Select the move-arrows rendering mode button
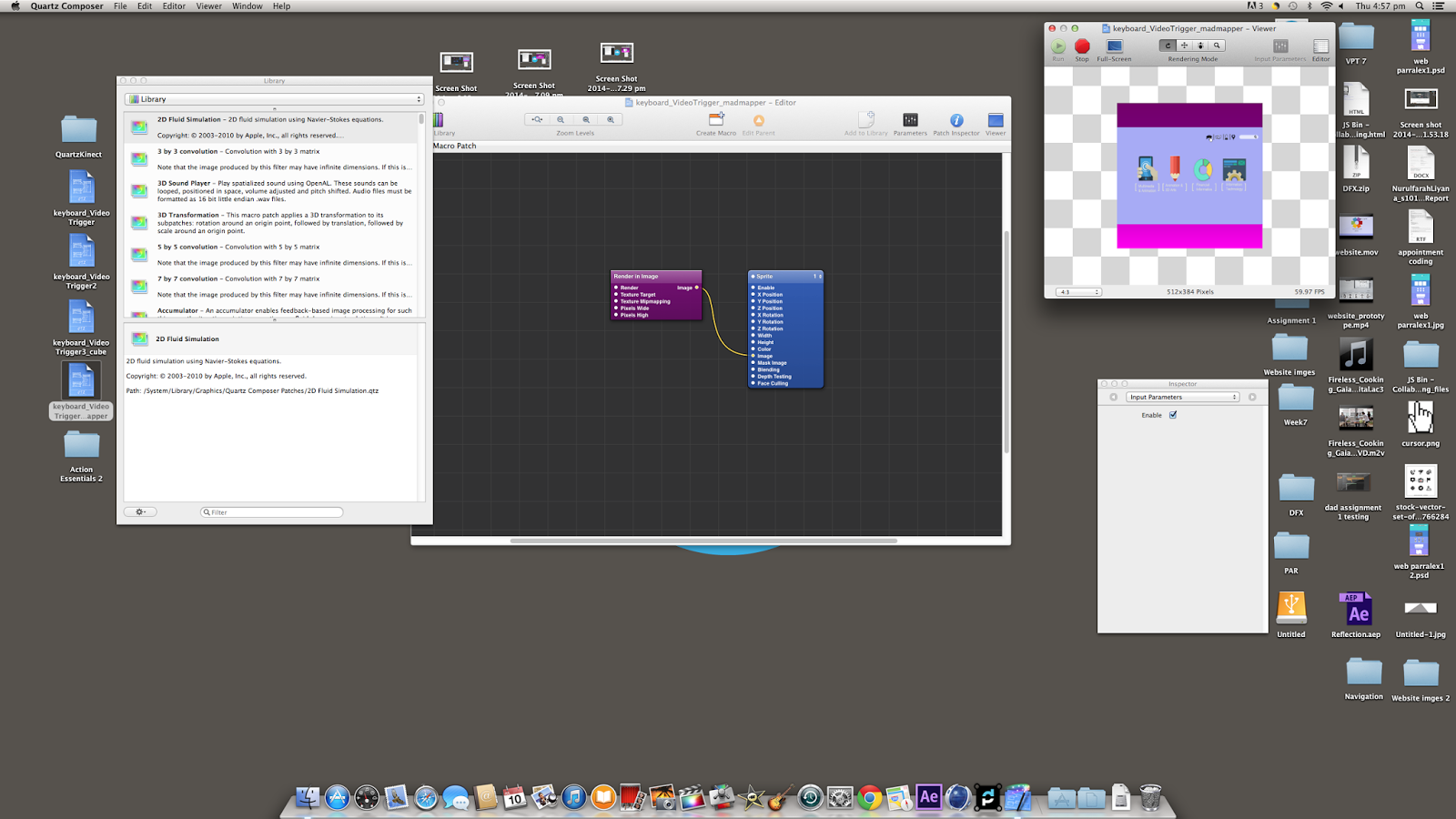This screenshot has height=819, width=1456. coord(1184,45)
